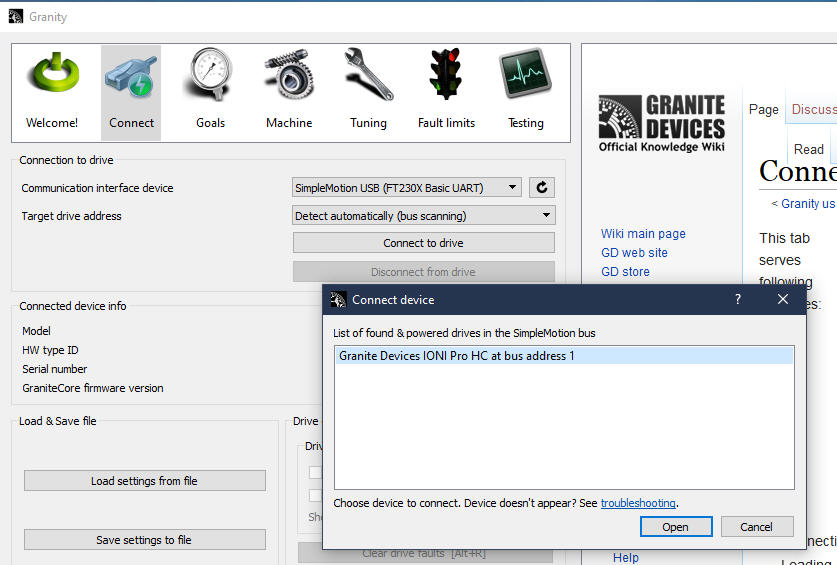Click the Connect device dialog icon
The image size is (837, 565).
tap(338, 300)
